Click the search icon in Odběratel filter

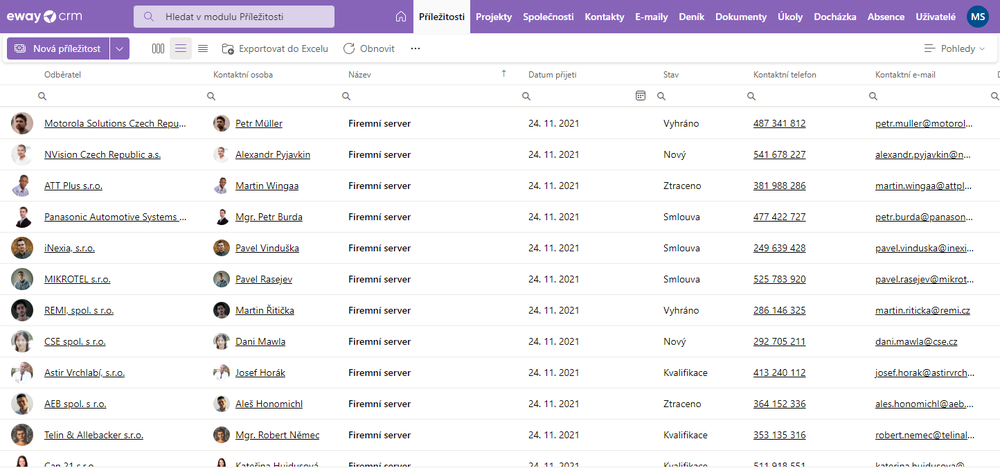click(x=42, y=96)
